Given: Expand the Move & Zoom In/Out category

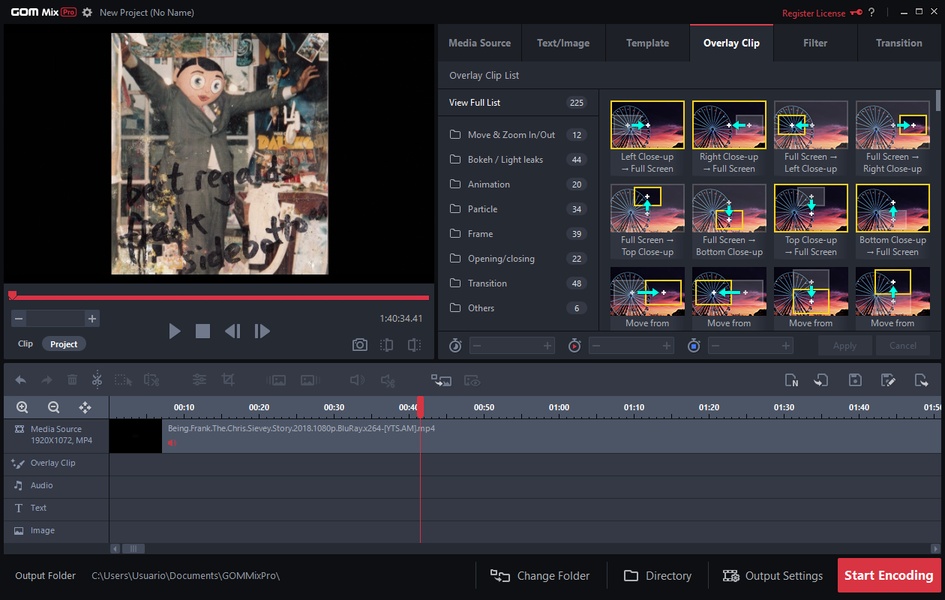Looking at the screenshot, I should [511, 135].
